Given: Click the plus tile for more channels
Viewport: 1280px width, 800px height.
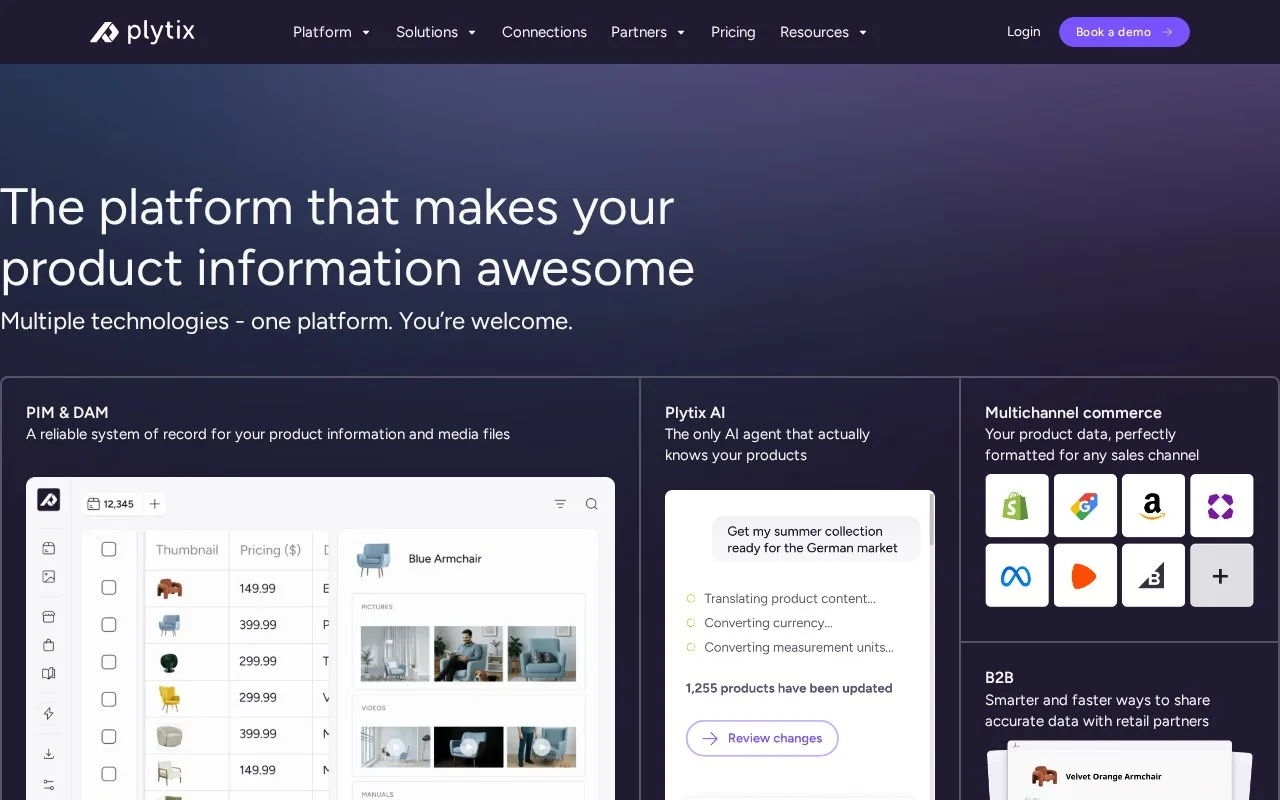Looking at the screenshot, I should pyautogui.click(x=1221, y=575).
